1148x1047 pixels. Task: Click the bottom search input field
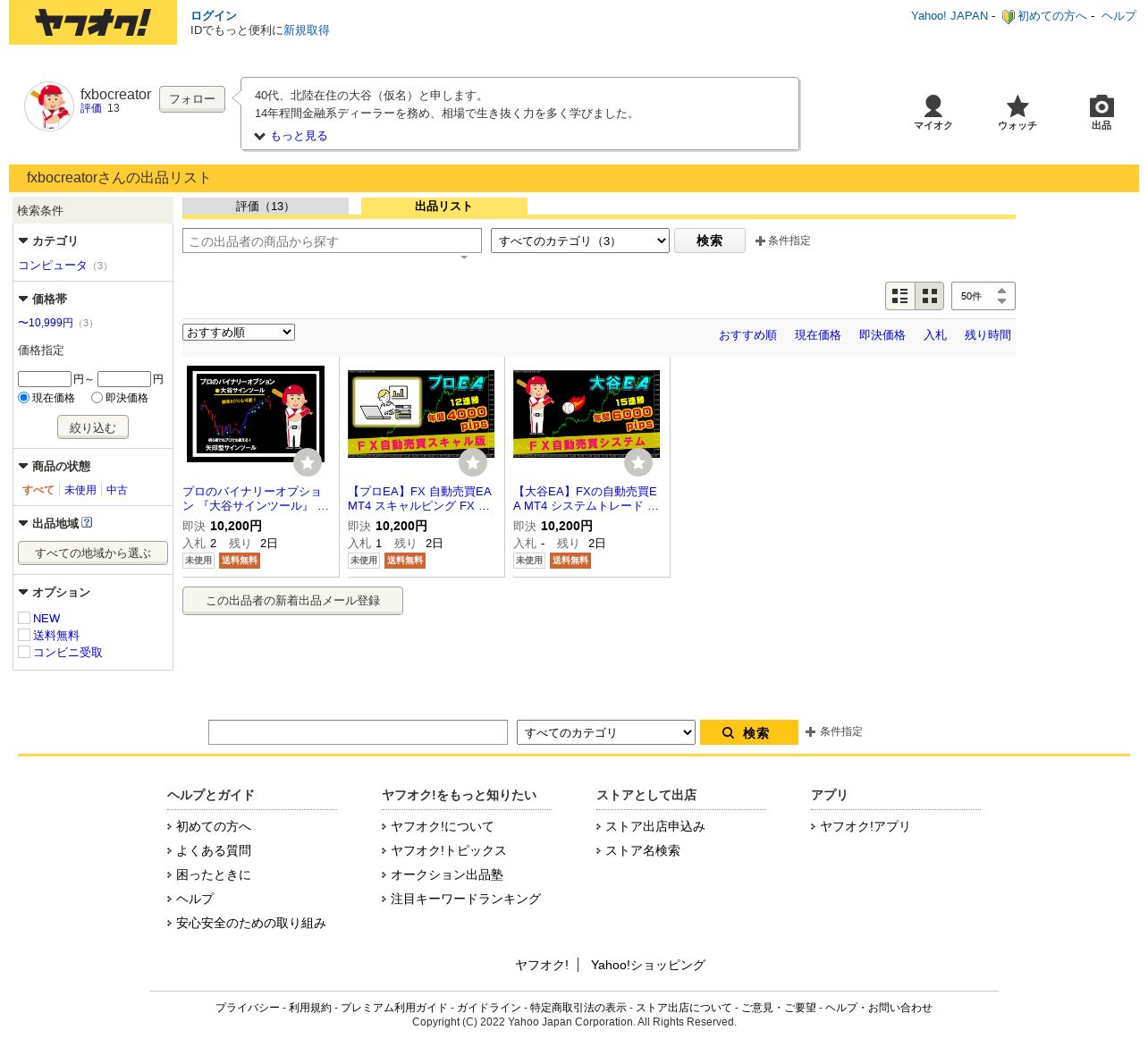(x=358, y=732)
